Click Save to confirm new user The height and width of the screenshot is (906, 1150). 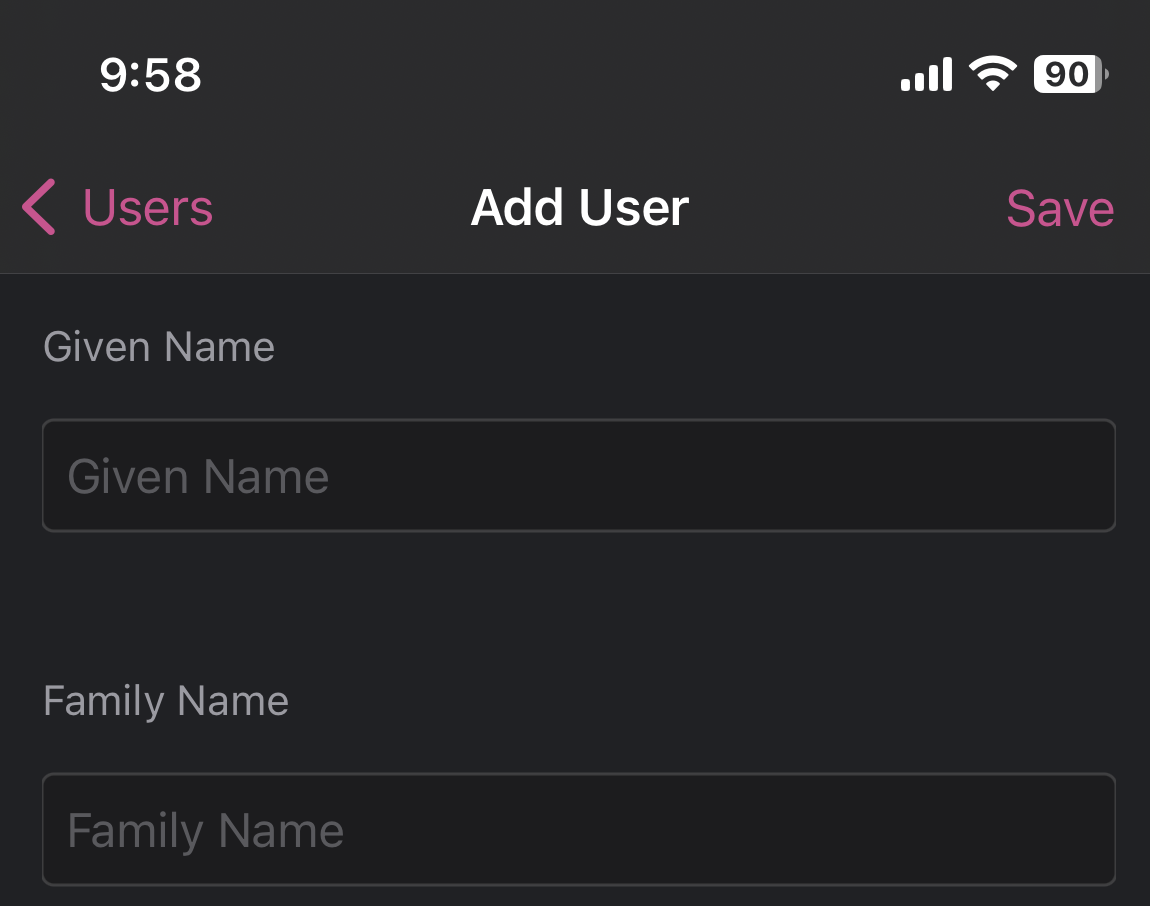(x=1060, y=207)
